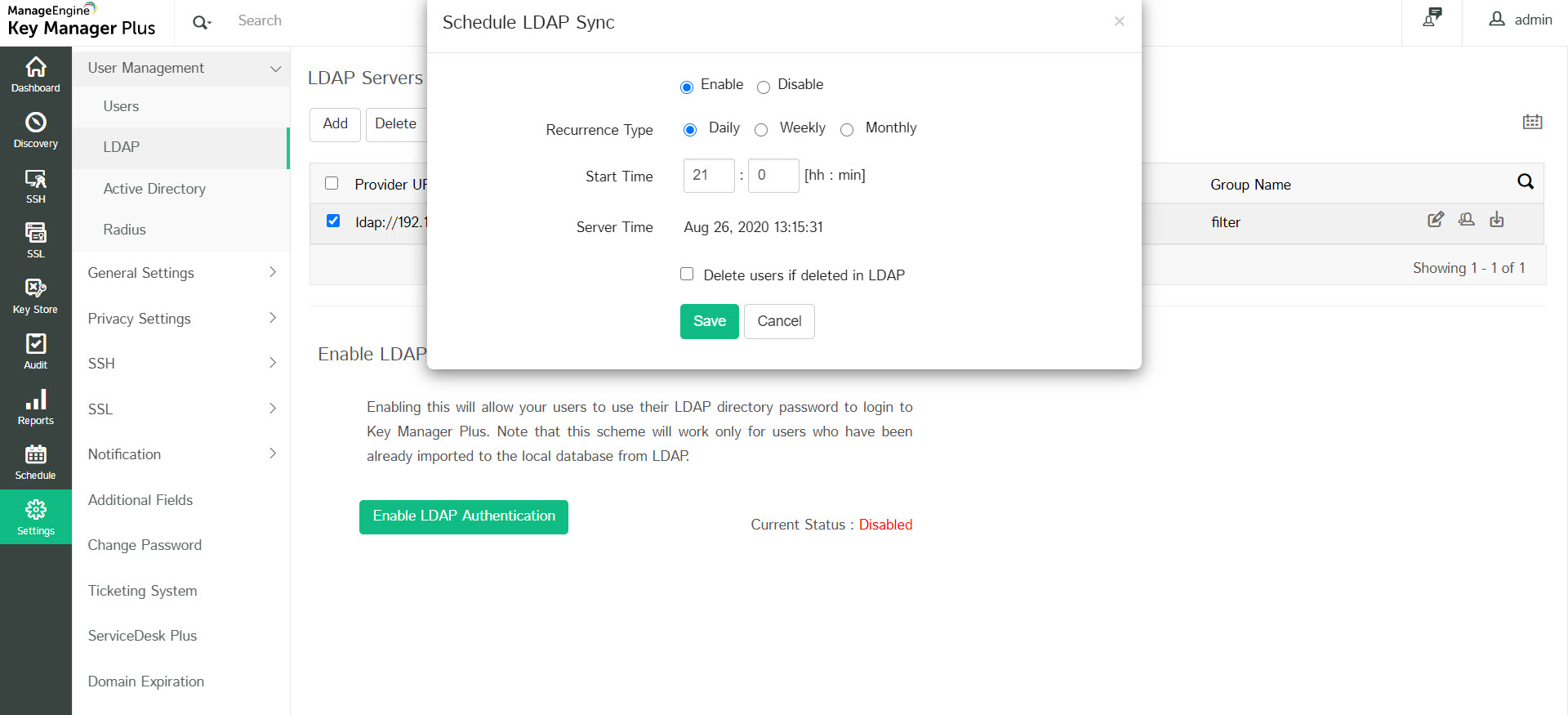Go to the Discovery section icon
Image resolution: width=1568 pixels, height=715 pixels.
(x=36, y=123)
